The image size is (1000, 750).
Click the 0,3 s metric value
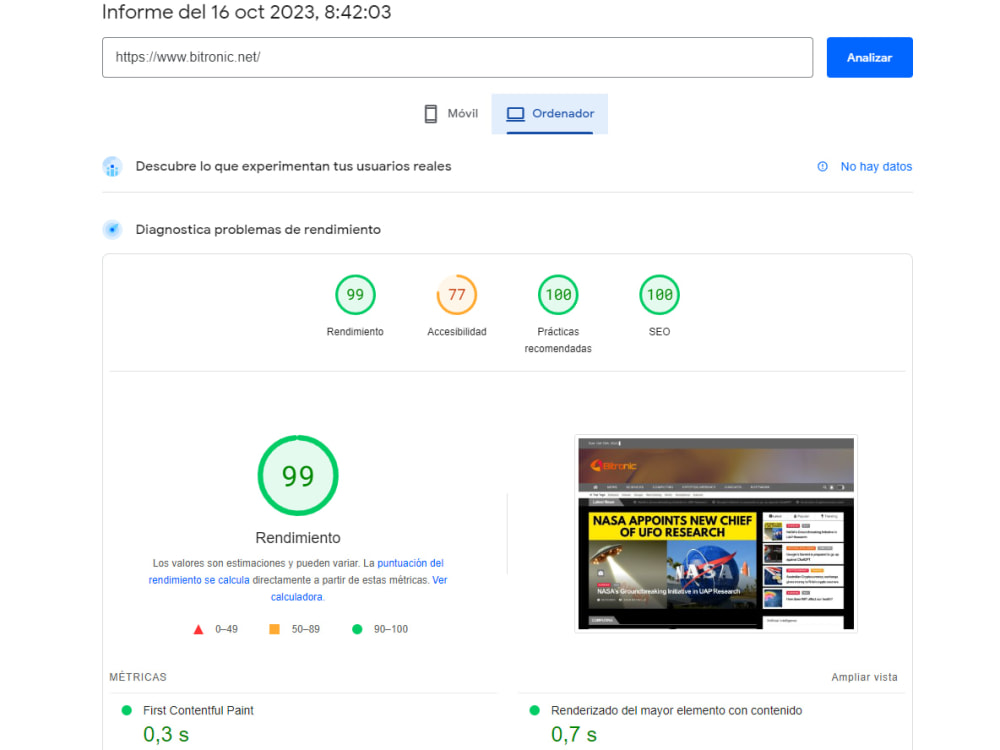[166, 735]
